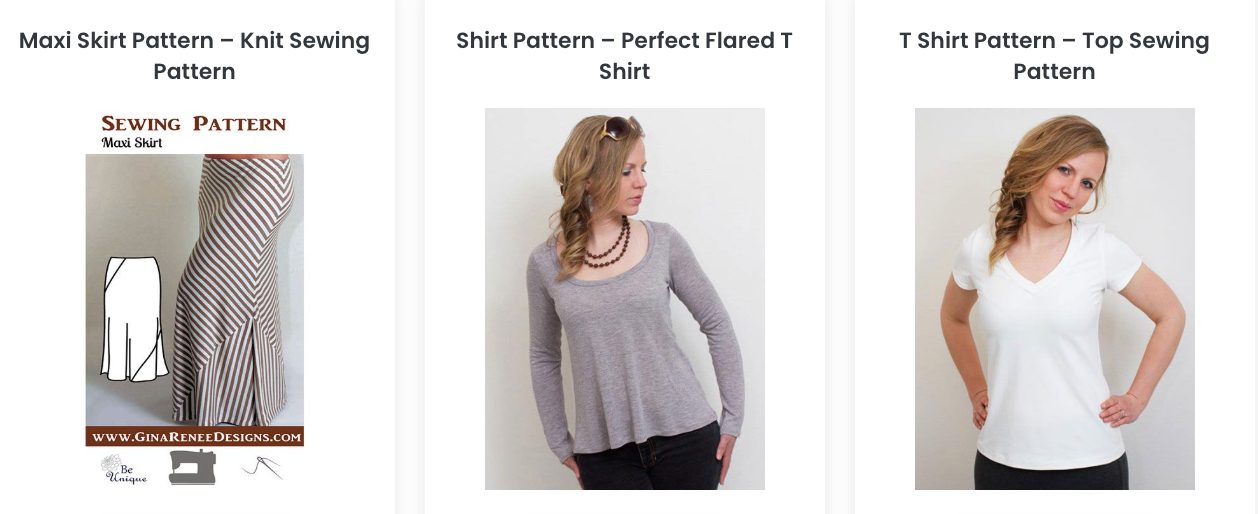Click the side braid of woman in white tee
The height and width of the screenshot is (514, 1258).
point(1012,215)
